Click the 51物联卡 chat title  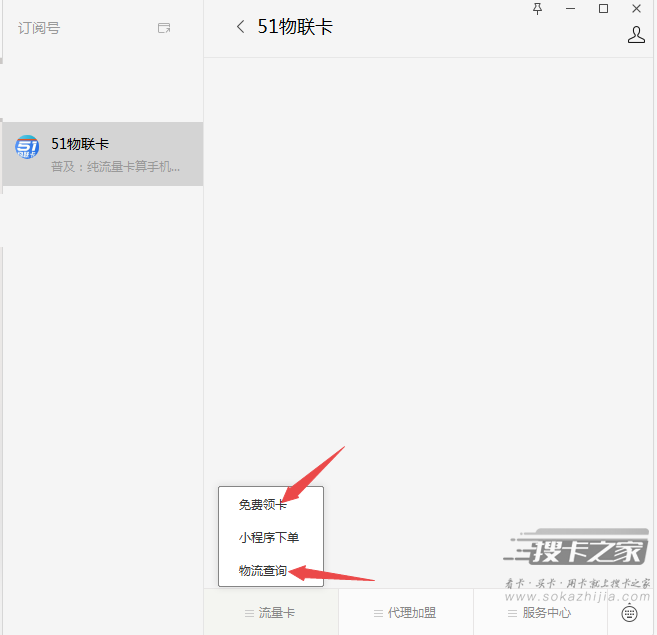pos(295,27)
